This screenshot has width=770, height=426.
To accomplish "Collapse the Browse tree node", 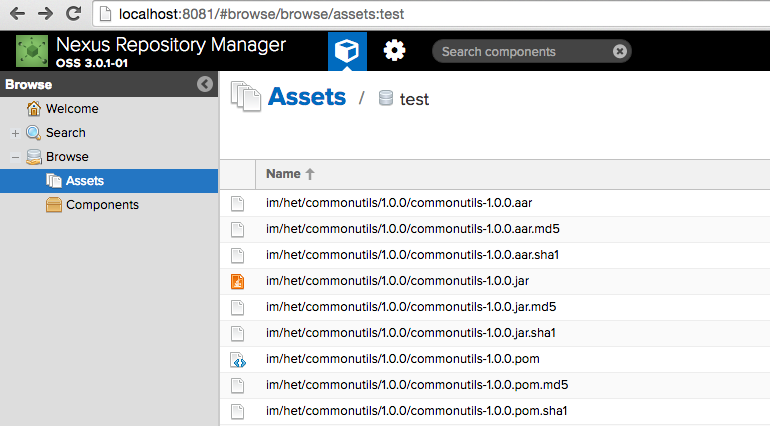I will 15,157.
